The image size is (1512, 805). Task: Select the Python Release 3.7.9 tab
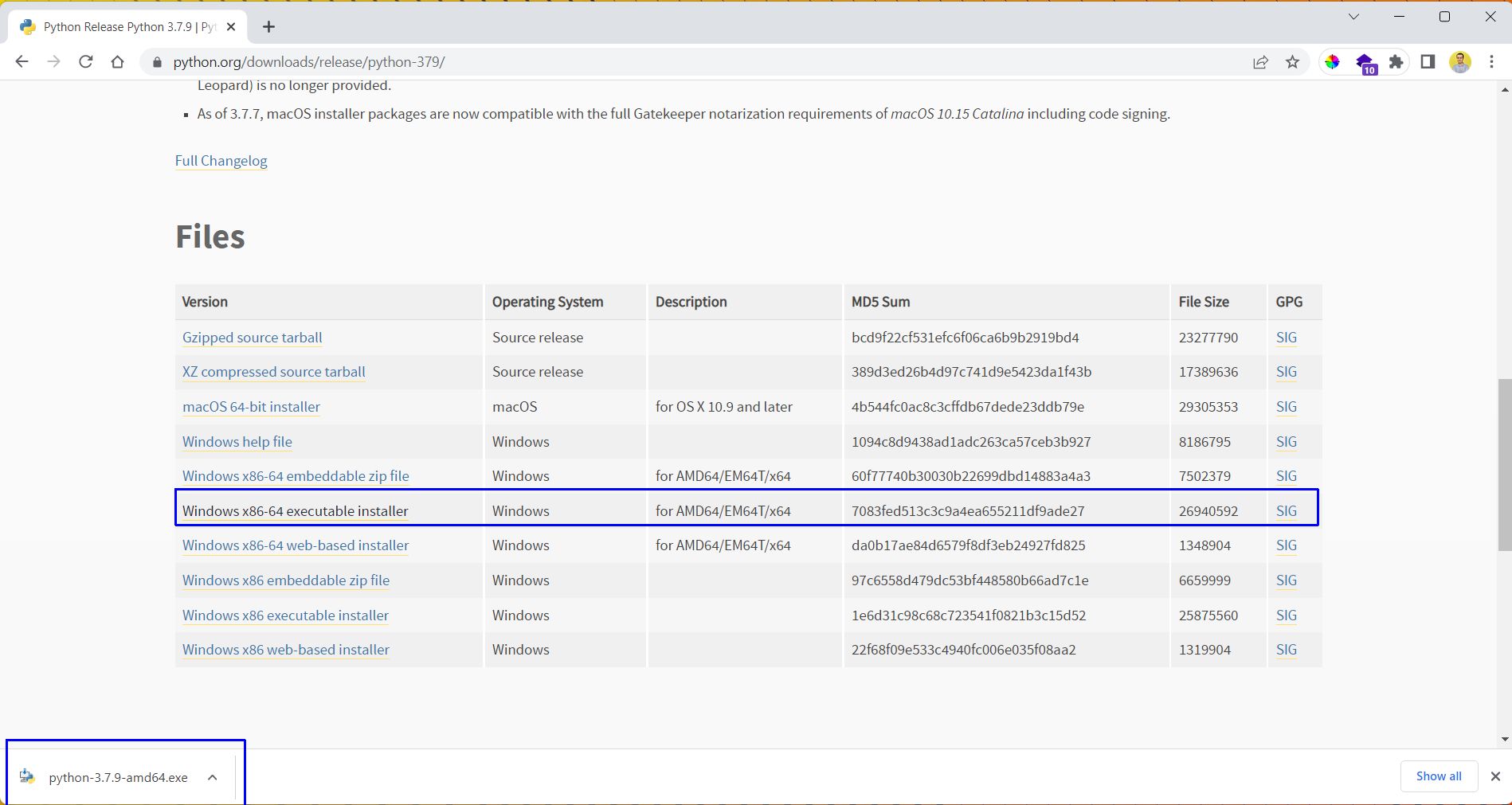[127, 27]
